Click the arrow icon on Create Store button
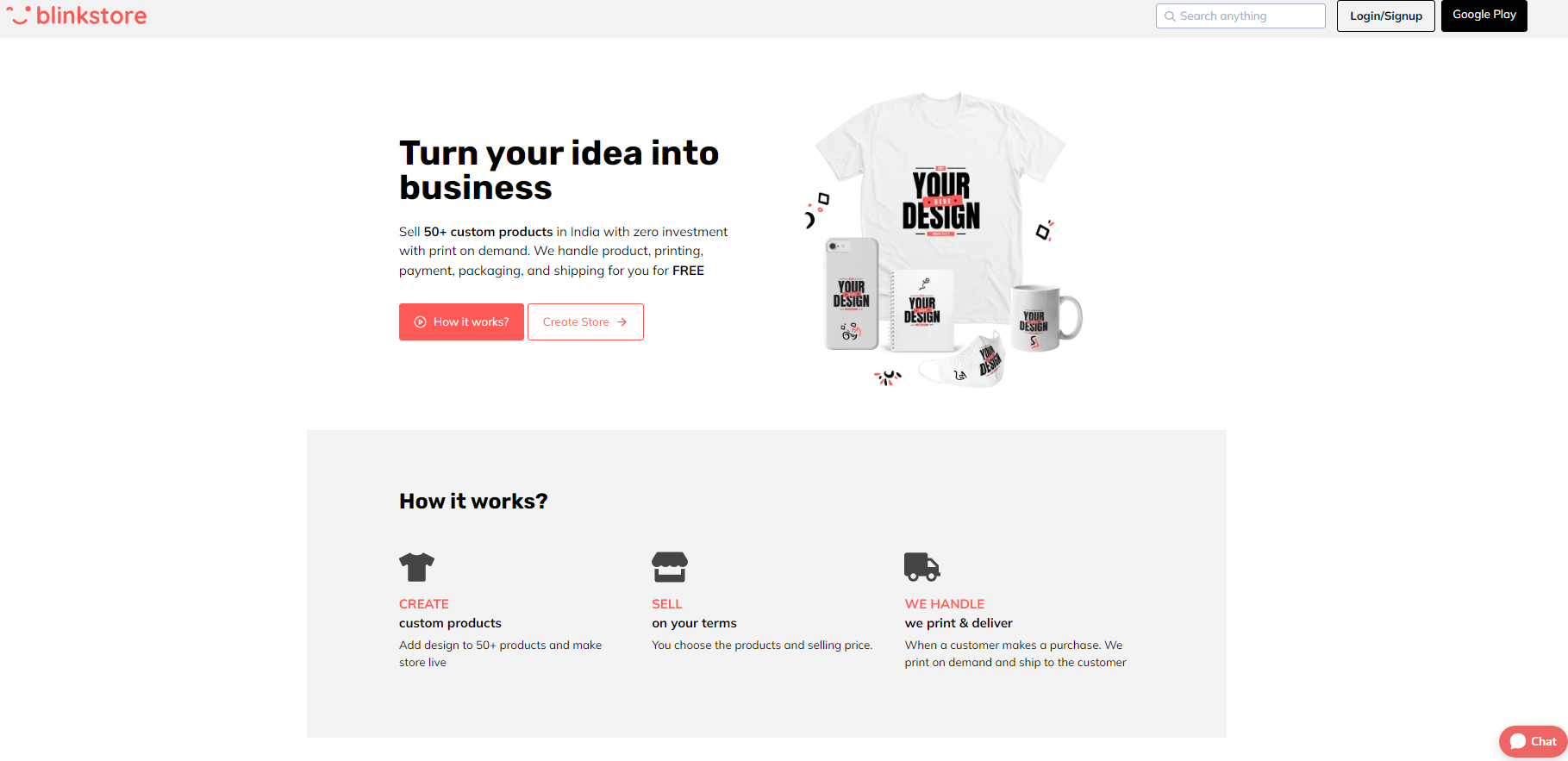Image resolution: width=1568 pixels, height=761 pixels. 622,322
